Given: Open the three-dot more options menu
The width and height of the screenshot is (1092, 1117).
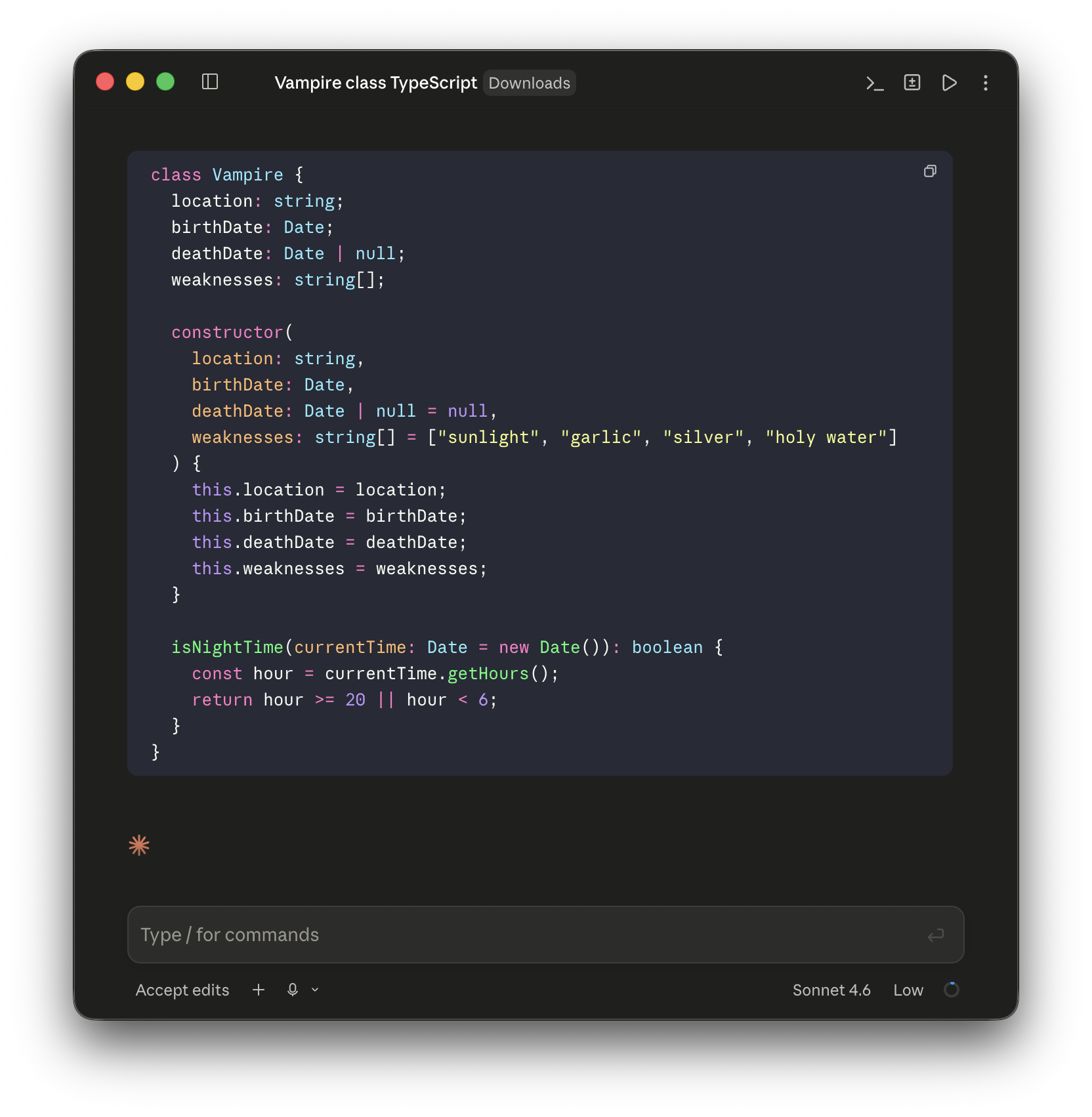Looking at the screenshot, I should 986,83.
